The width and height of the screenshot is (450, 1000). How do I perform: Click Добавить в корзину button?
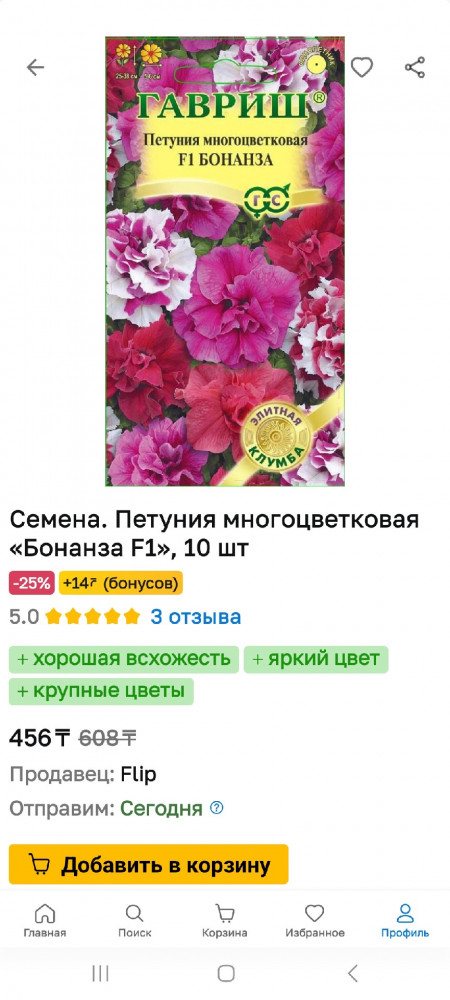[149, 865]
